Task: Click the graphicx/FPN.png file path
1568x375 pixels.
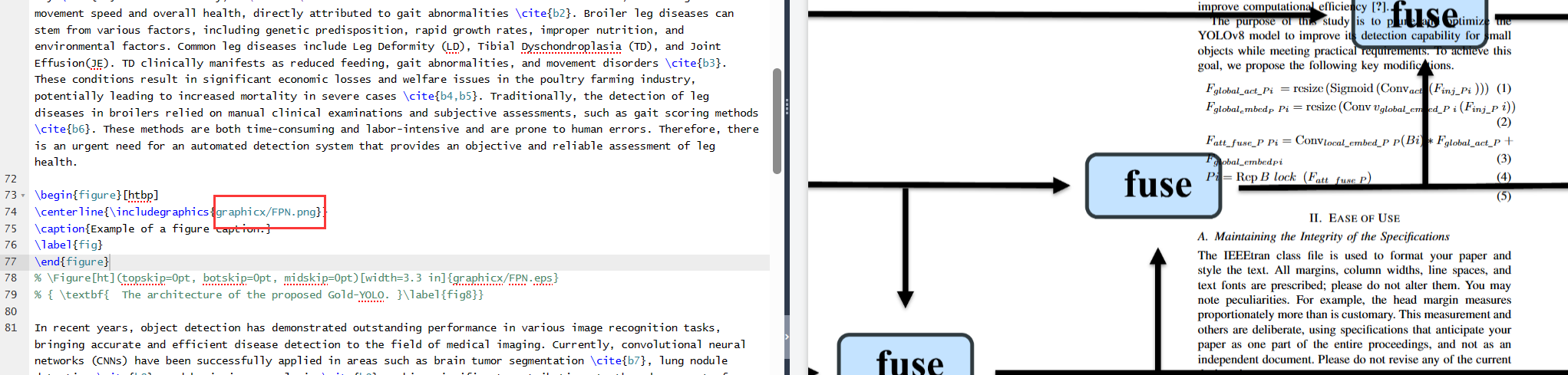Action: [x=266, y=212]
